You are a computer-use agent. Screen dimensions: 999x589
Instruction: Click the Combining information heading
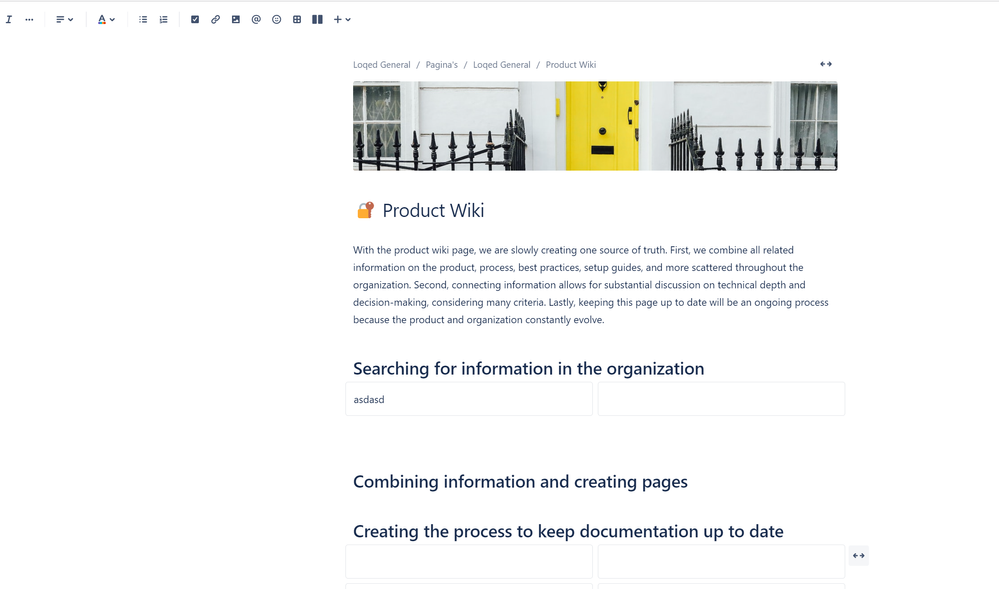[520, 481]
